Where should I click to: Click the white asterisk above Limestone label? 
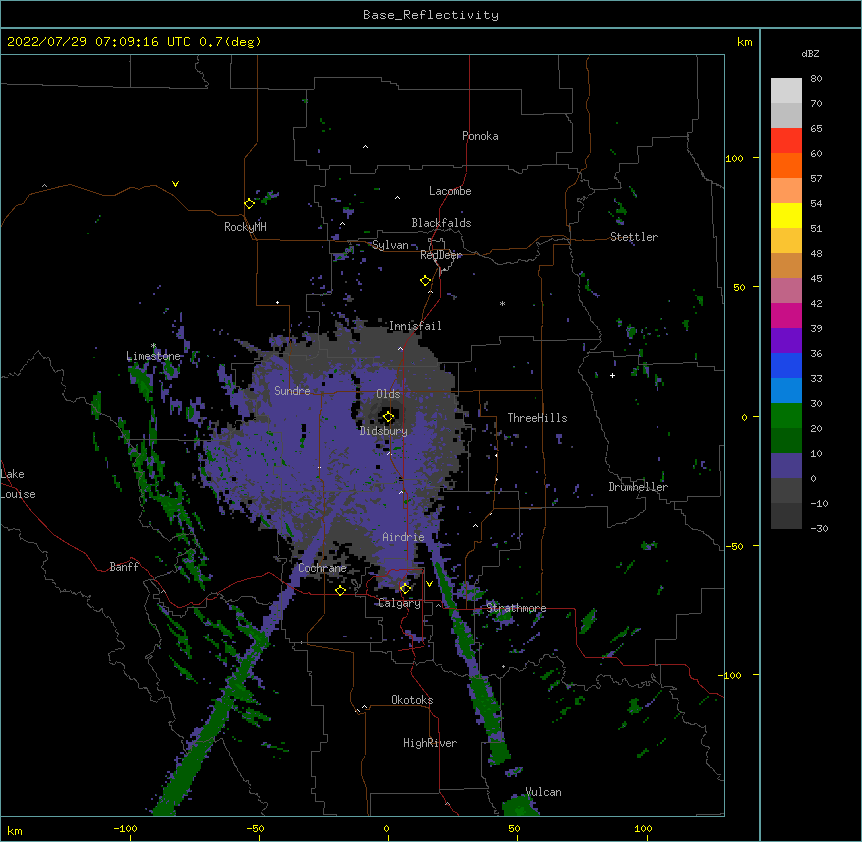(x=153, y=346)
